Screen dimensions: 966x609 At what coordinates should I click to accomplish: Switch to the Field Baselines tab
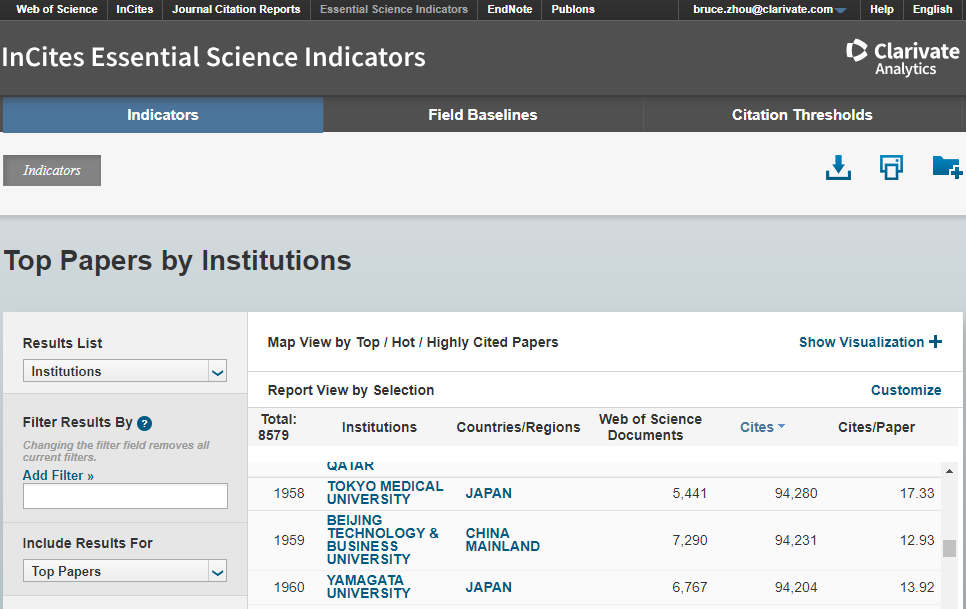[482, 115]
